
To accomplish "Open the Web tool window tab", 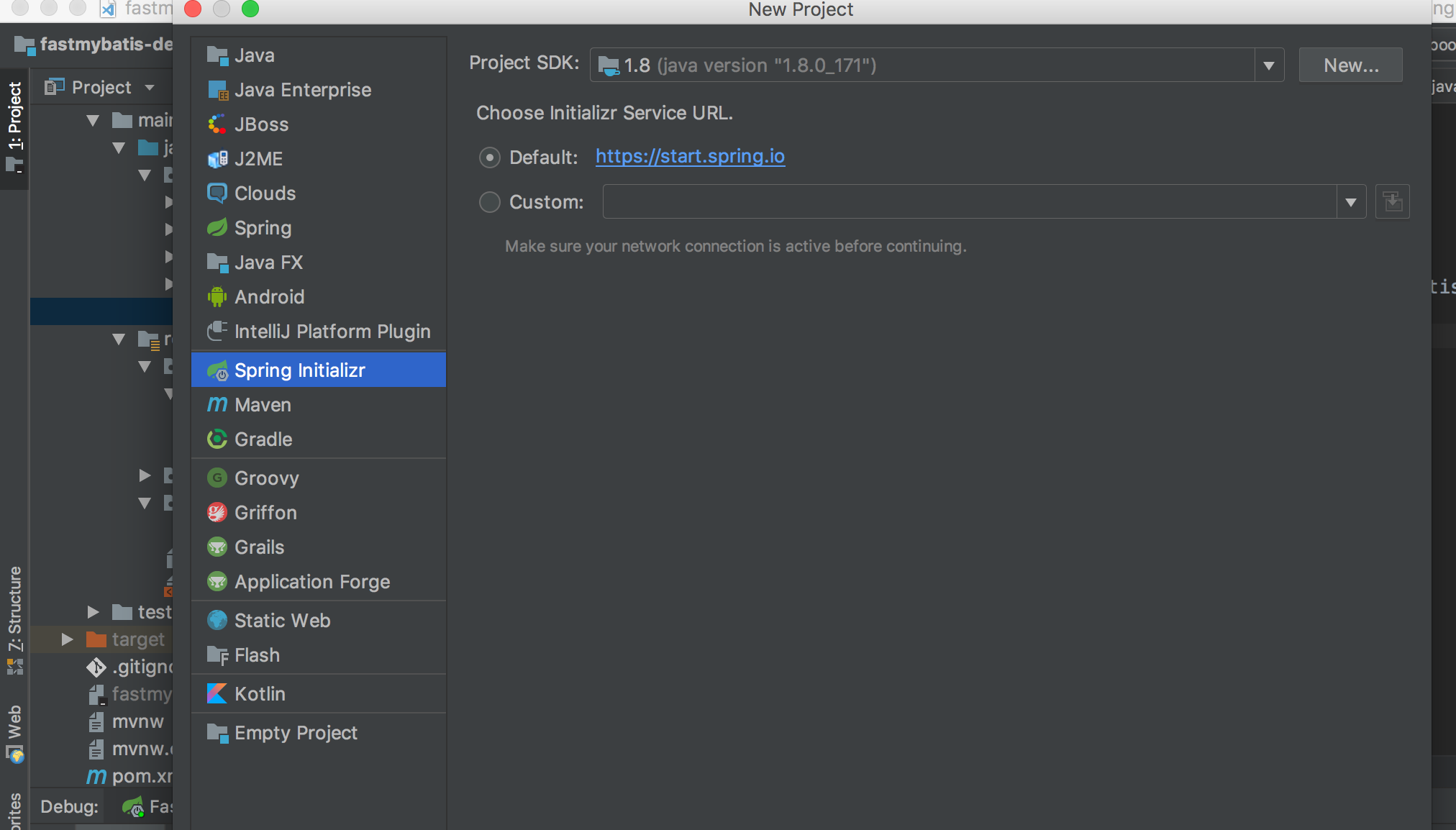I will click(14, 734).
